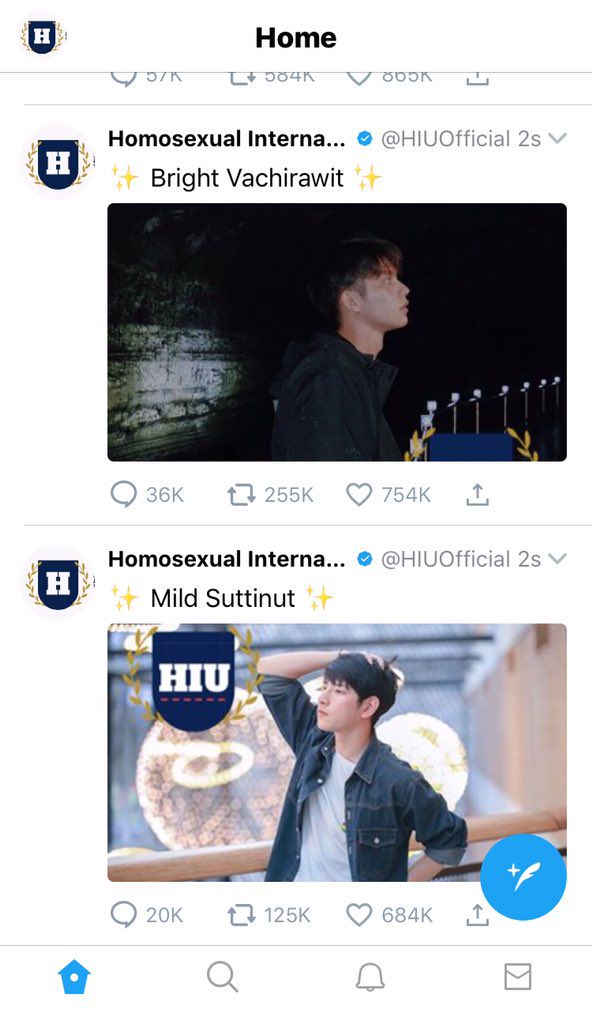Screen dimensions: 592x1024
Task: Go to the Home tab
Action: pyautogui.click(x=74, y=977)
